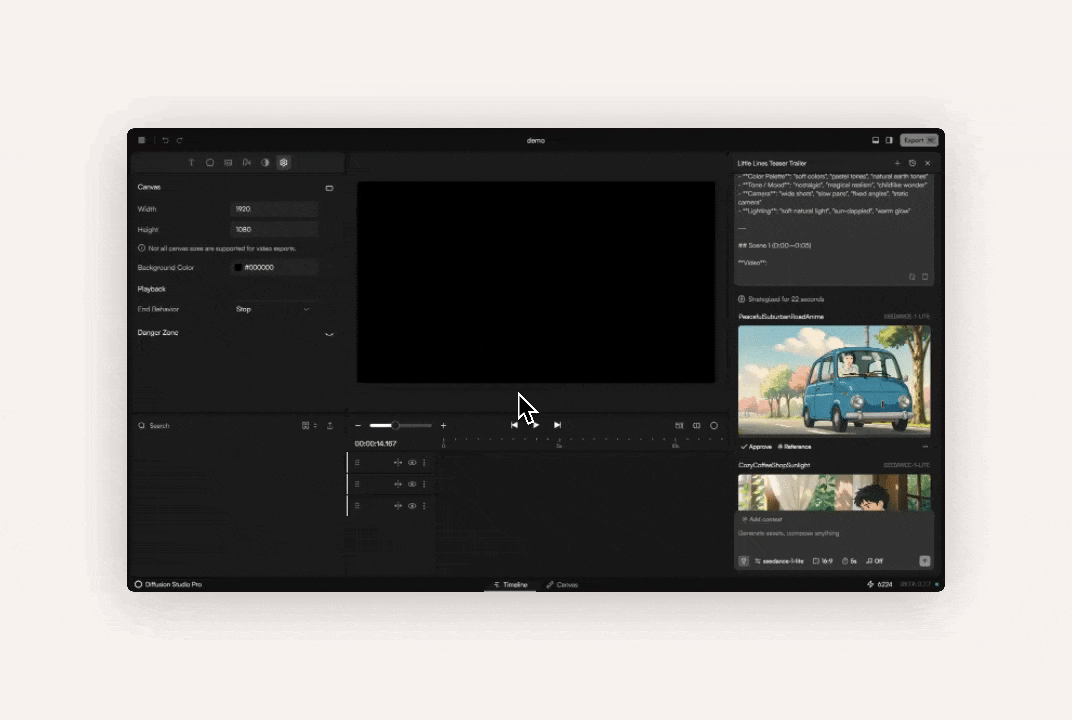Click the Export button
The width and height of the screenshot is (1072, 720).
click(919, 140)
